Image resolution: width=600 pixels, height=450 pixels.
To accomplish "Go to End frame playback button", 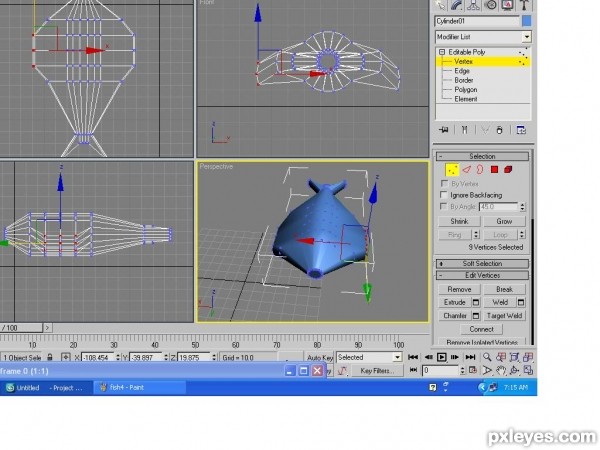I will pos(470,357).
